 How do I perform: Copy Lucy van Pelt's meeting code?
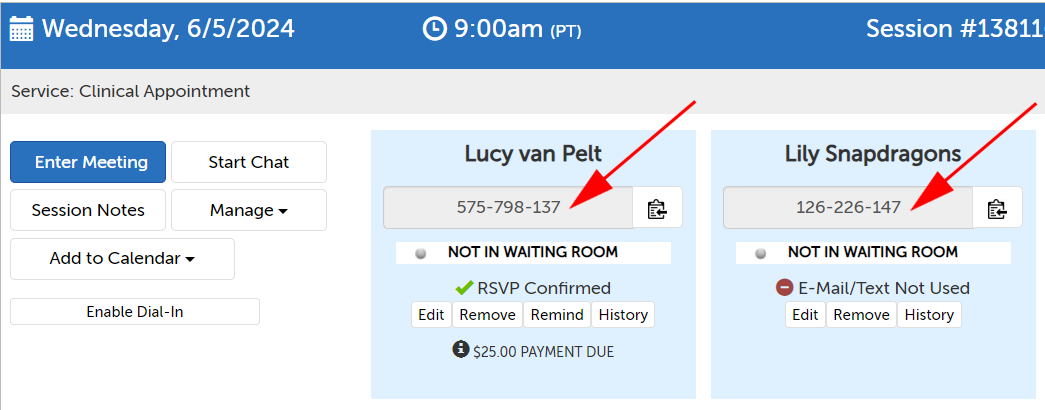[x=657, y=208]
